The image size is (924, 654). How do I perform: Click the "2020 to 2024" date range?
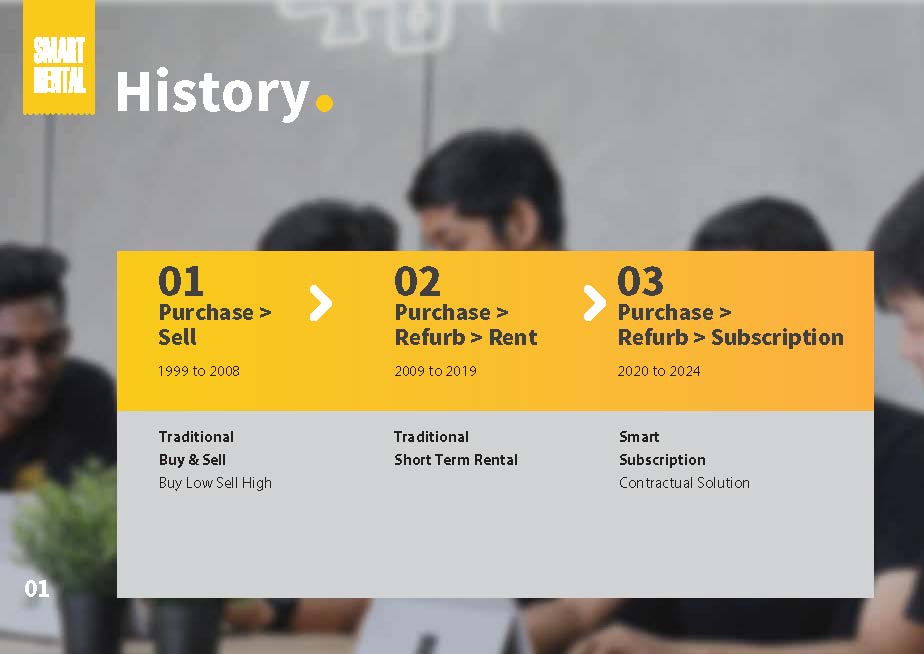coord(659,371)
